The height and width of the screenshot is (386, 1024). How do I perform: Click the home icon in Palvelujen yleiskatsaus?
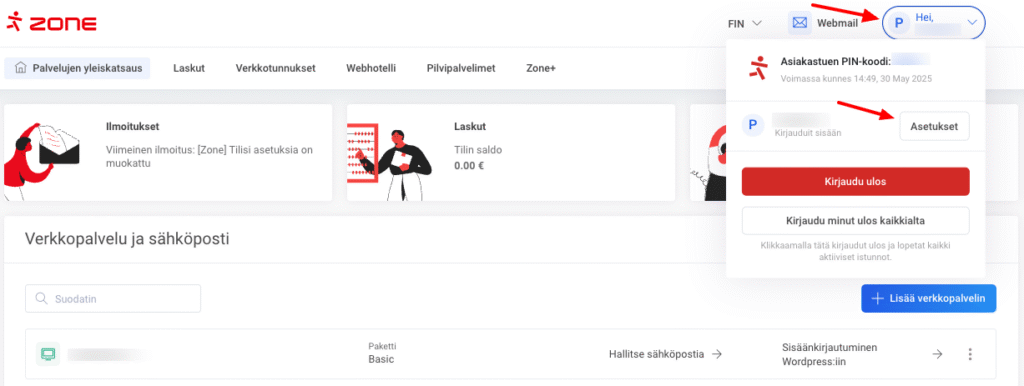20,68
